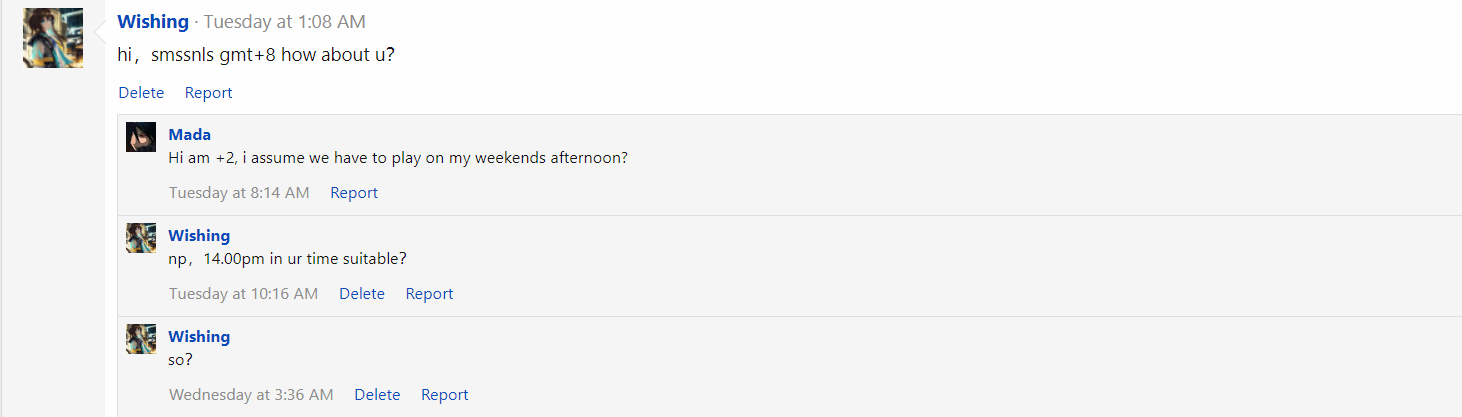Report the "14.00pm in ur time" comment

(429, 293)
